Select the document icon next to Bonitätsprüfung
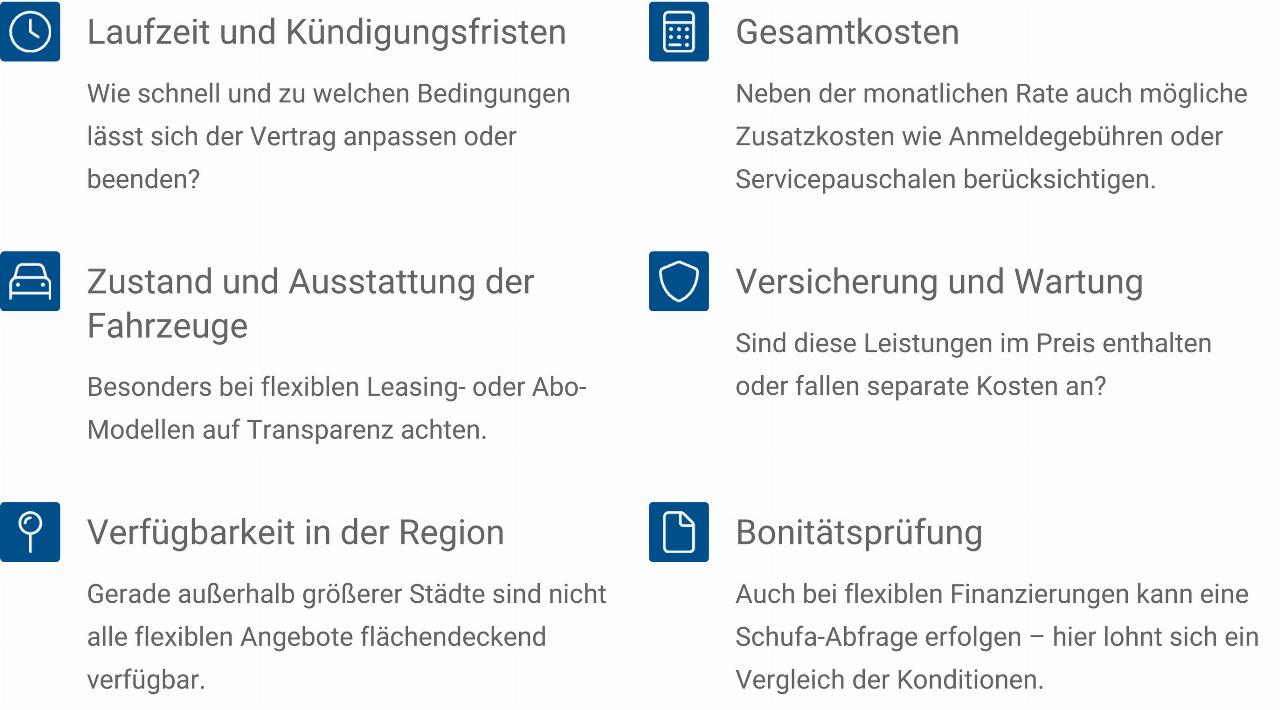1280x710 pixels. pos(678,531)
